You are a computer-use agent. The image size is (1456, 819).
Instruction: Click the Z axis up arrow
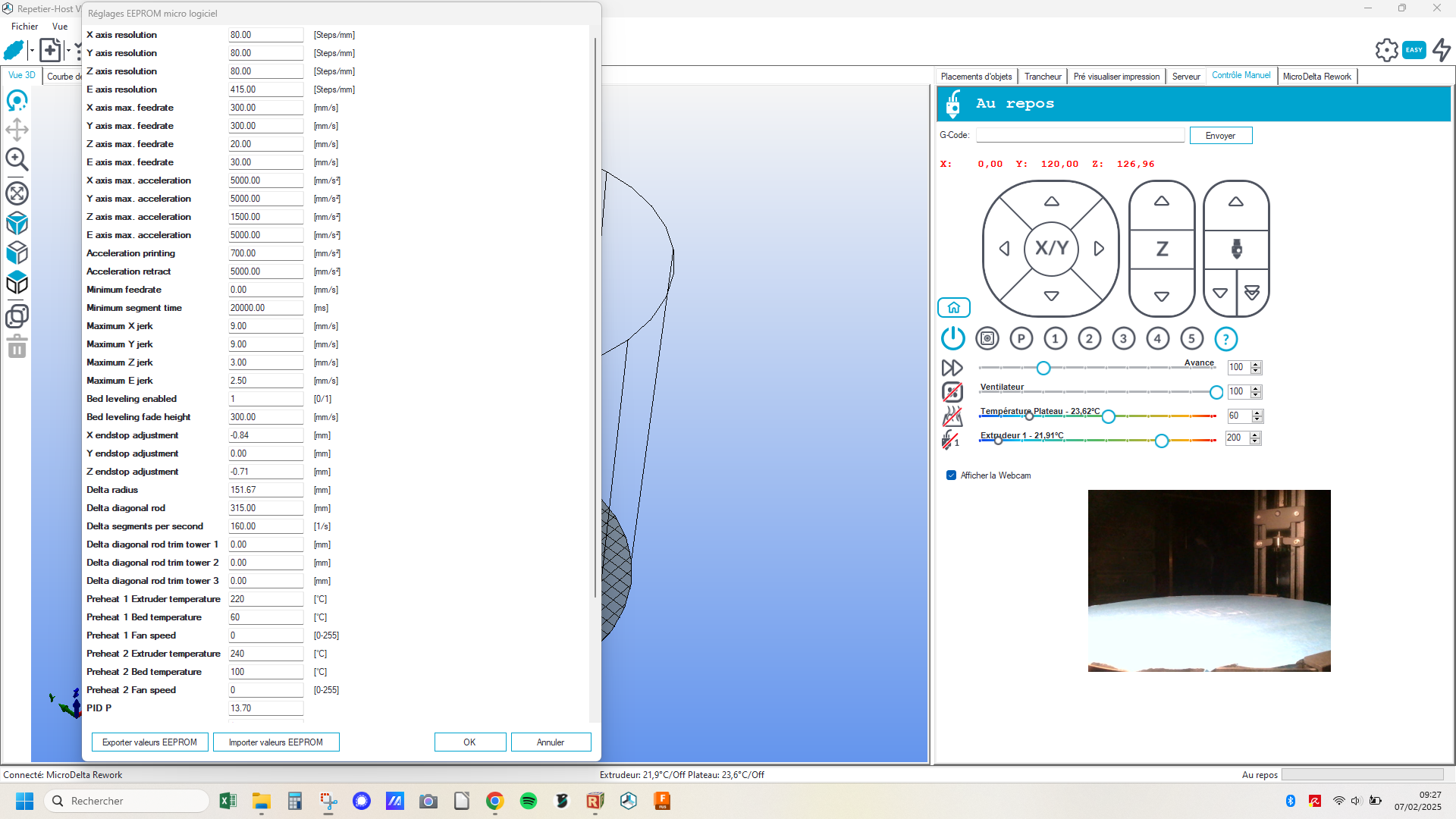coord(1161,202)
